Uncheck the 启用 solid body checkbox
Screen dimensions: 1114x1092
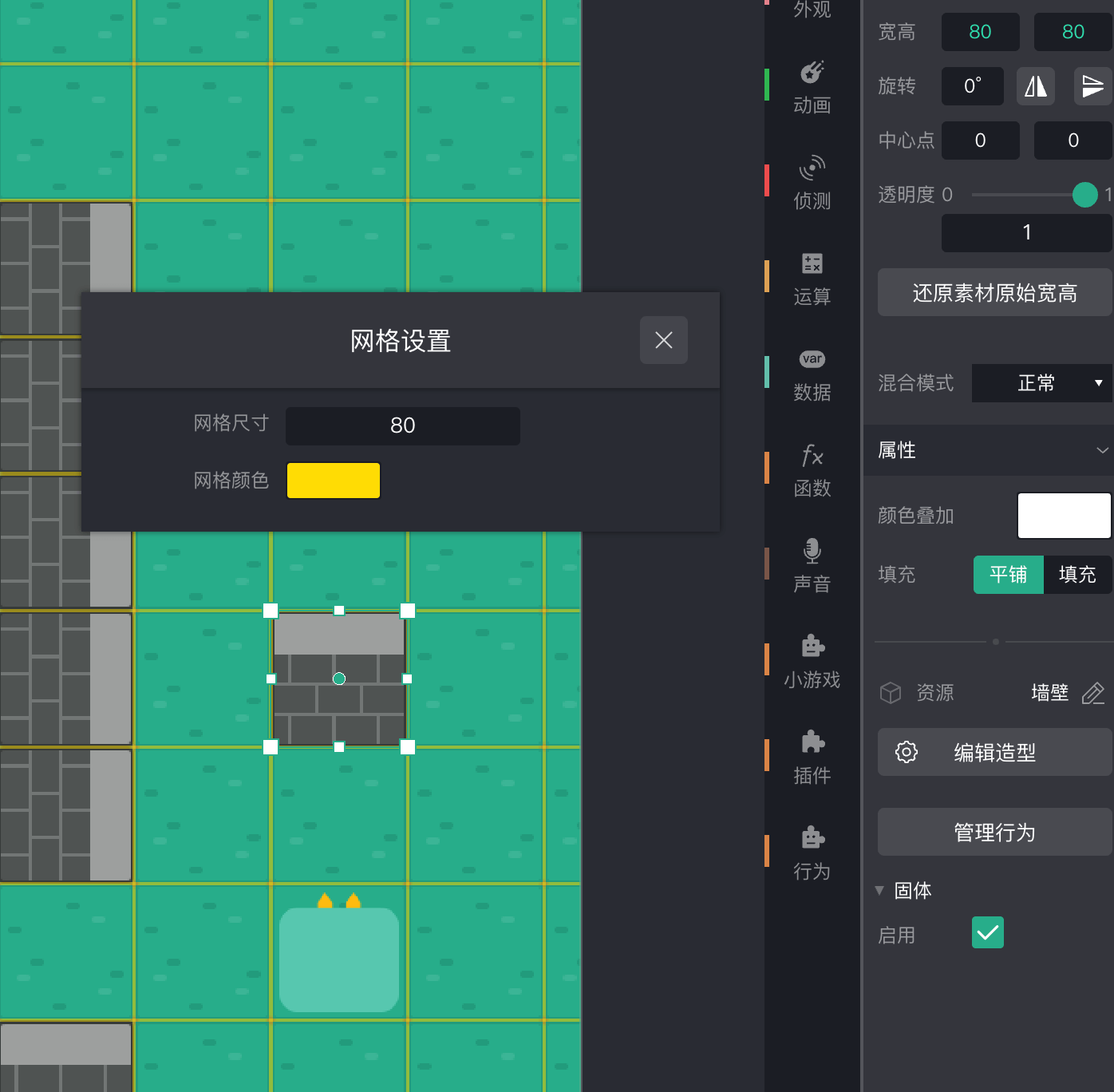tap(987, 932)
